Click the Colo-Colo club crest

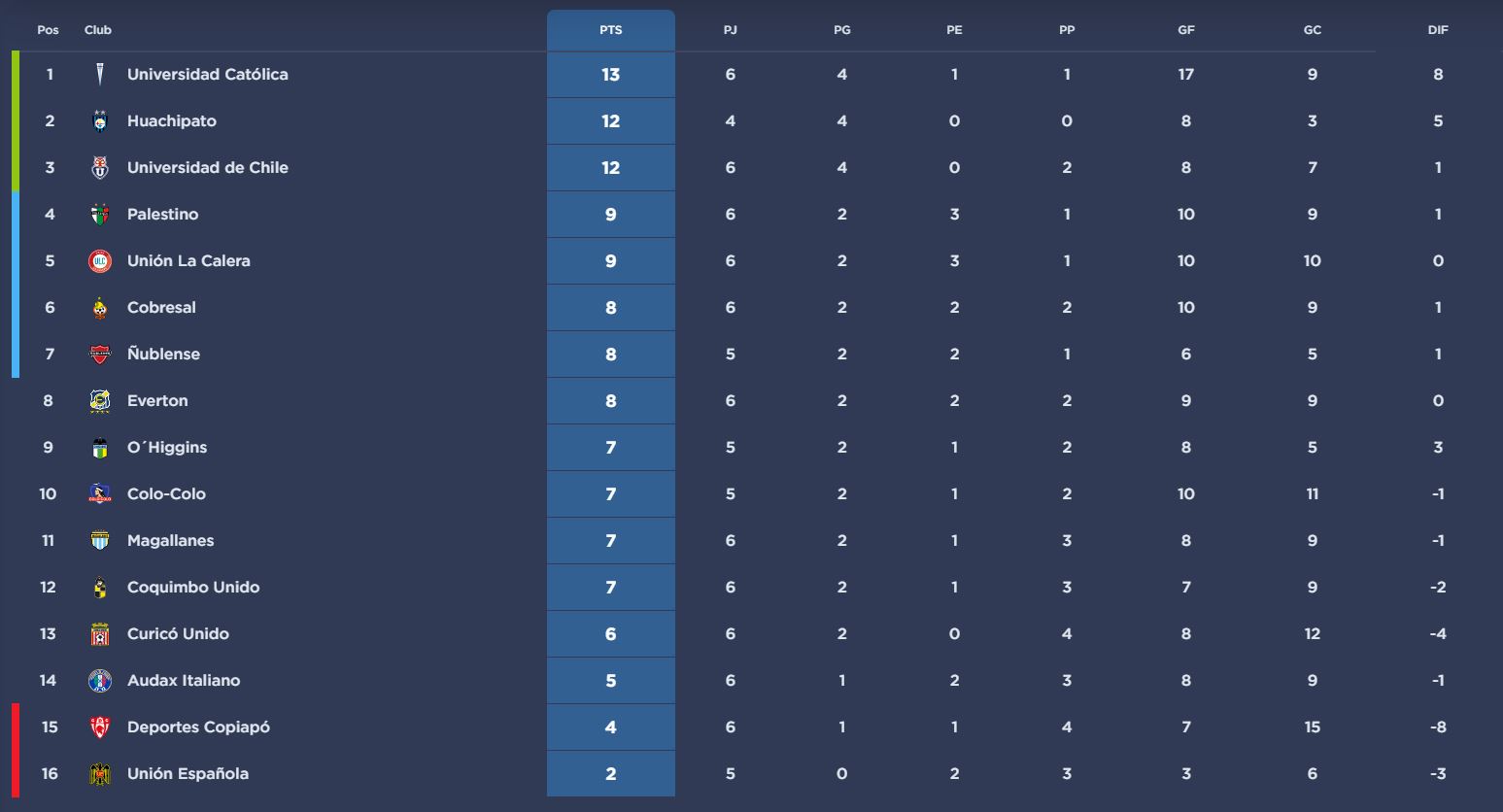tap(100, 494)
